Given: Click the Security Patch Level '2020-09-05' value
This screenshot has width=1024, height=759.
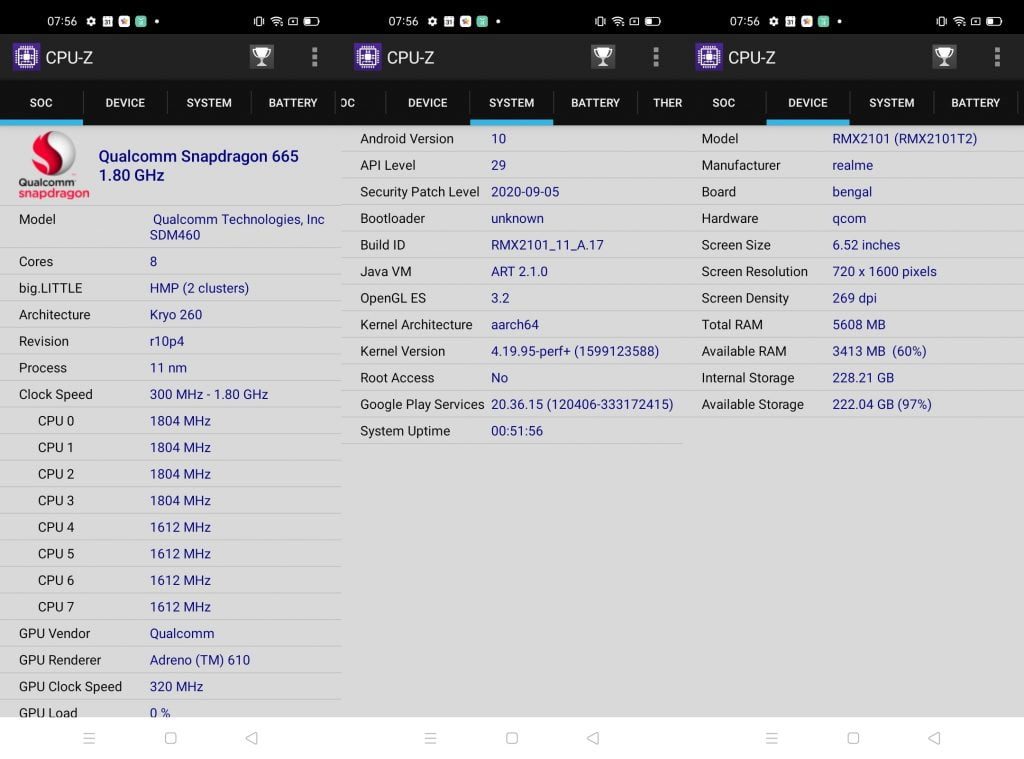Looking at the screenshot, I should 525,192.
